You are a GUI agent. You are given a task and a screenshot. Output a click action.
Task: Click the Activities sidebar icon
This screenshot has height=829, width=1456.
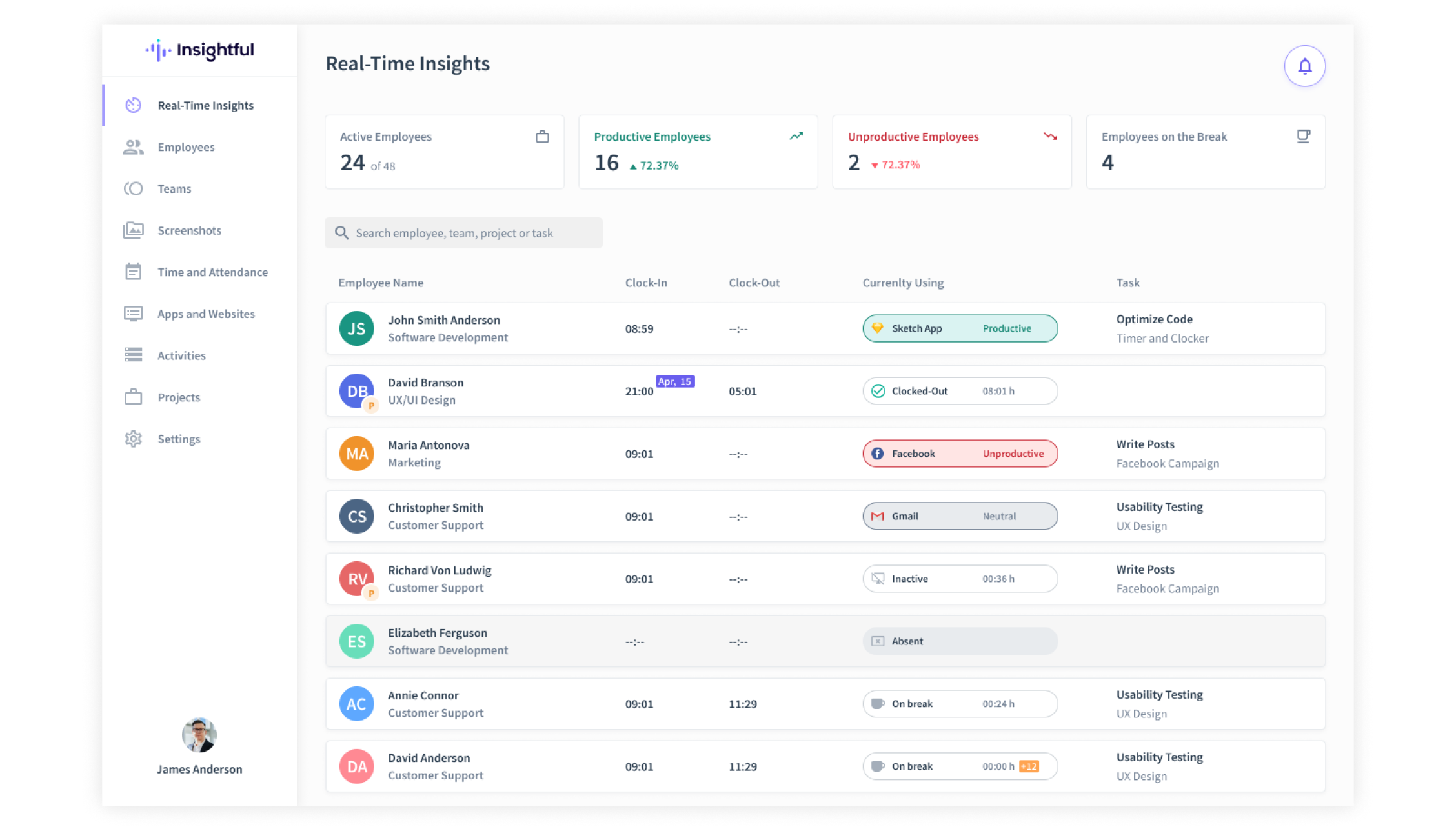coord(134,355)
